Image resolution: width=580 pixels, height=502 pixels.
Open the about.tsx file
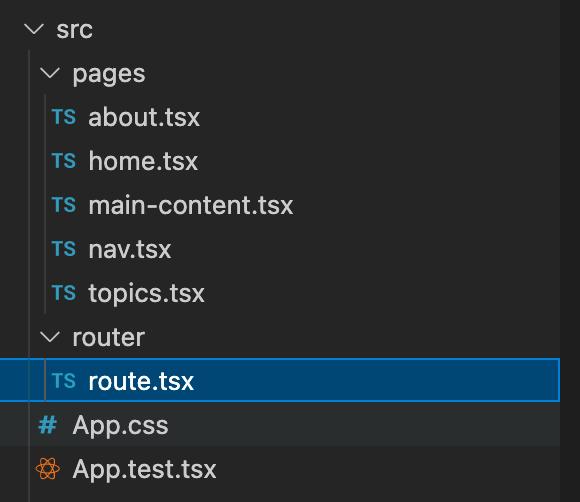click(x=144, y=117)
